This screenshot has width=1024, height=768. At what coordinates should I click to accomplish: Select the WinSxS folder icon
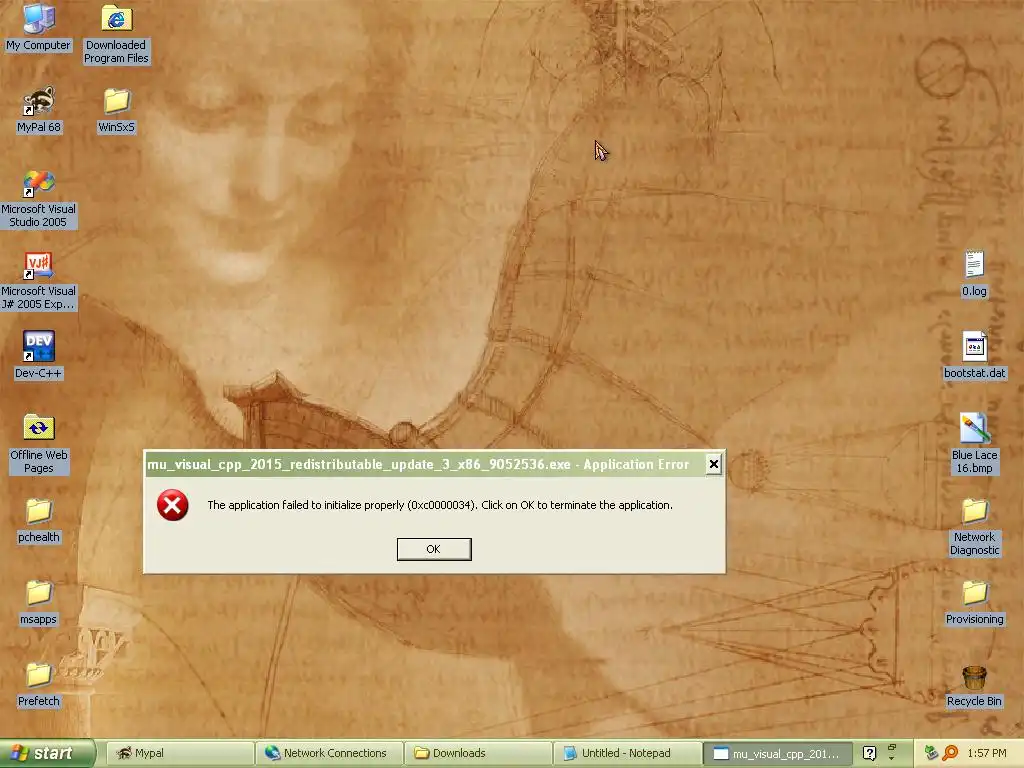116,110
